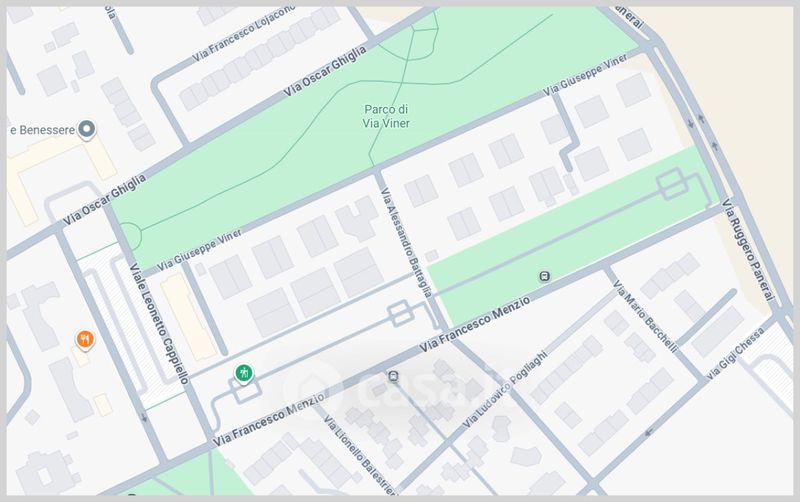Select the green park marker pin
This screenshot has width=800, height=502.
tap(242, 373)
